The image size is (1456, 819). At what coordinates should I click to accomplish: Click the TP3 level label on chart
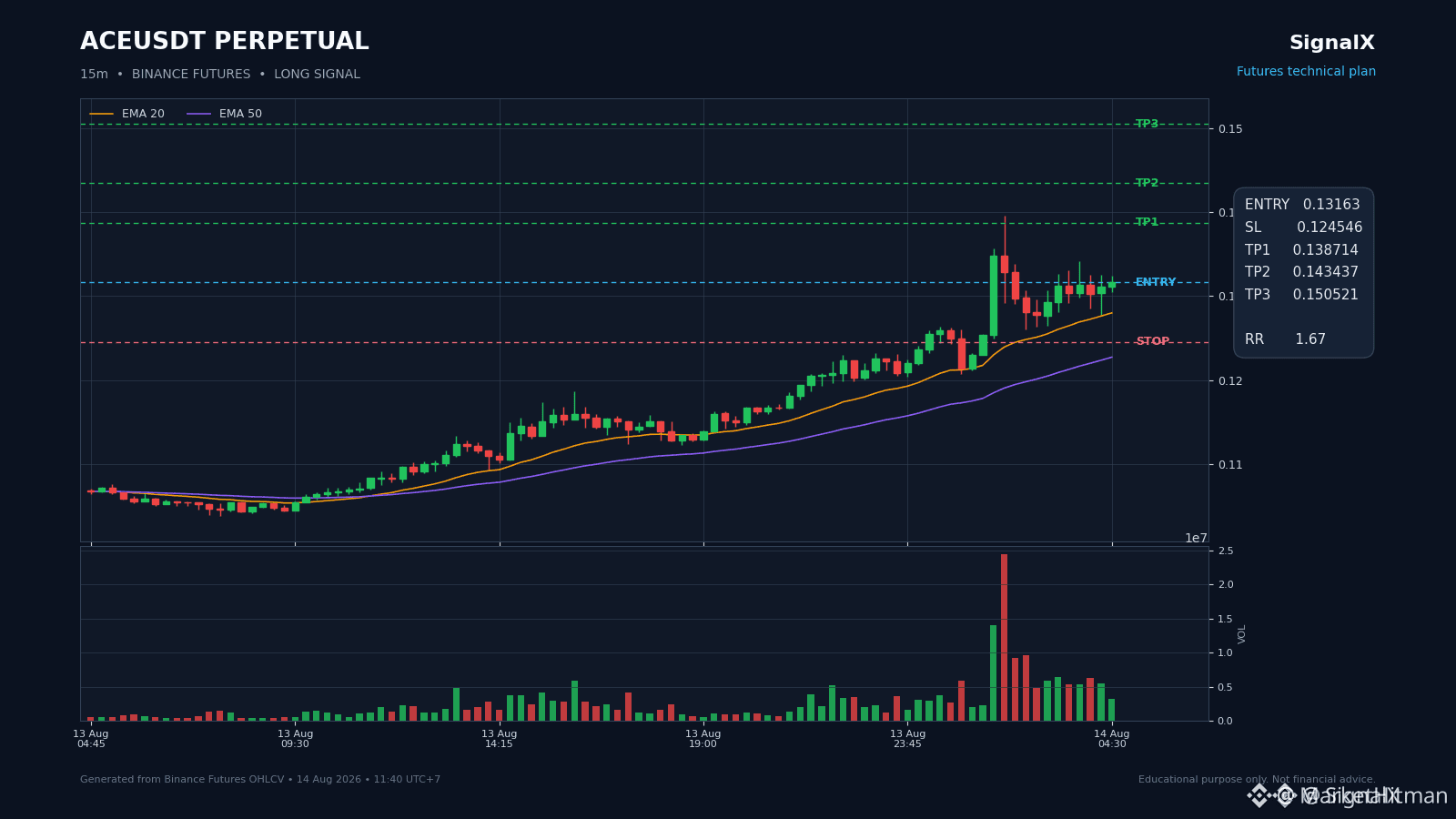(x=1147, y=124)
